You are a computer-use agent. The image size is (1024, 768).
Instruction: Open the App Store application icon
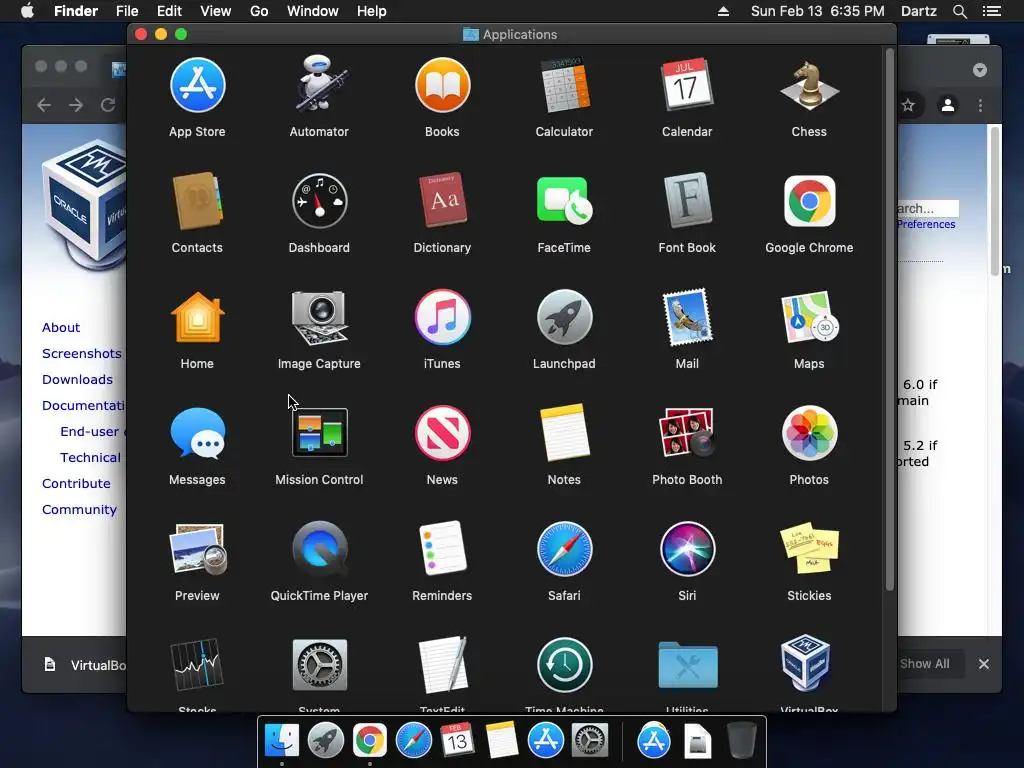coord(197,86)
